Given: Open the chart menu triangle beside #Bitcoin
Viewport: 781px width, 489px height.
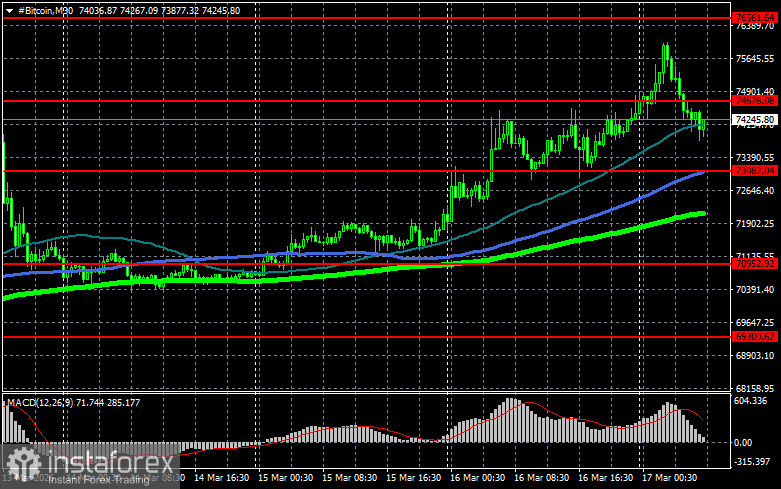Looking at the screenshot, I should (x=9, y=11).
